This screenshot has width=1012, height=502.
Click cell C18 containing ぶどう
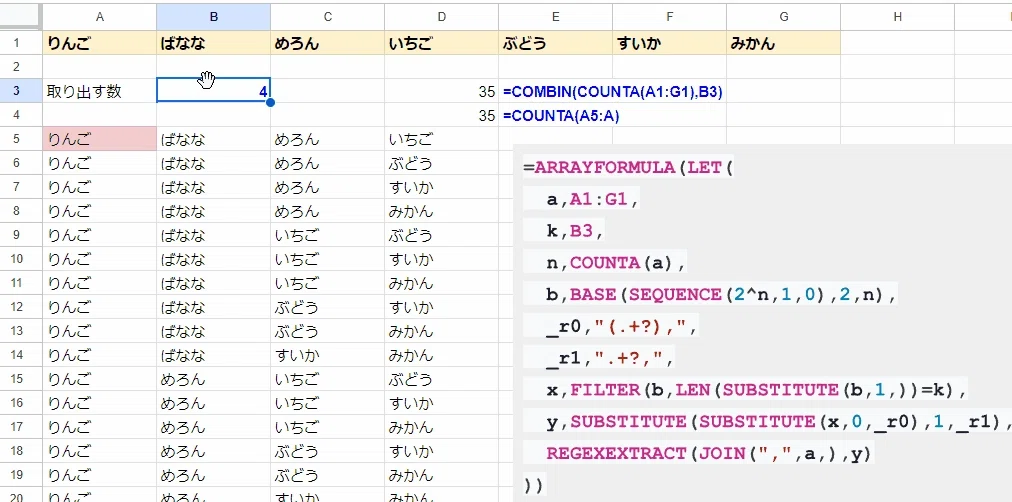pos(327,450)
